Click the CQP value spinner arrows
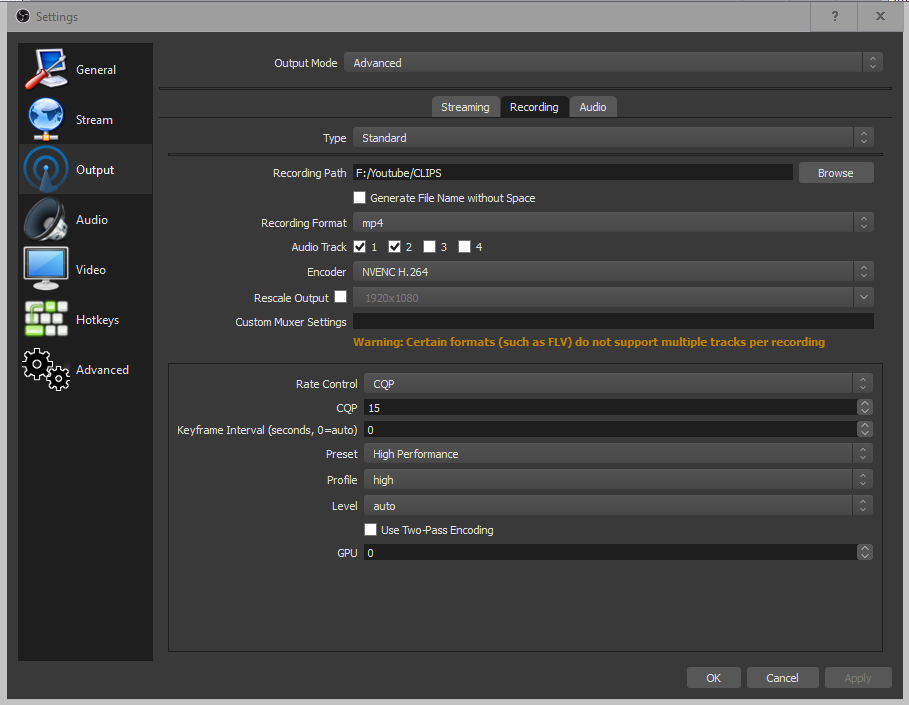 point(864,408)
